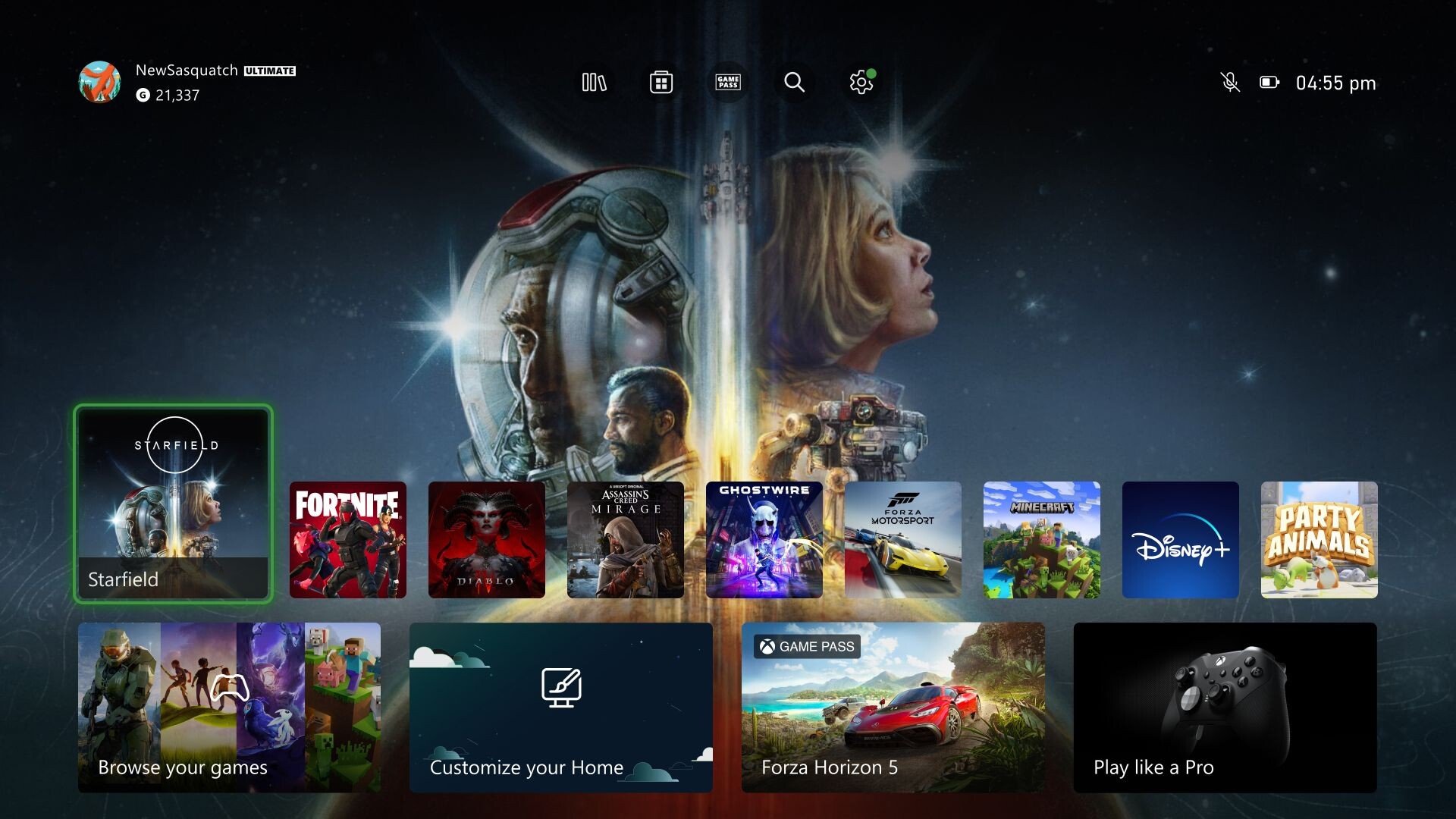1456x819 pixels.
Task: Open Customize your Home tile
Action: [562, 707]
